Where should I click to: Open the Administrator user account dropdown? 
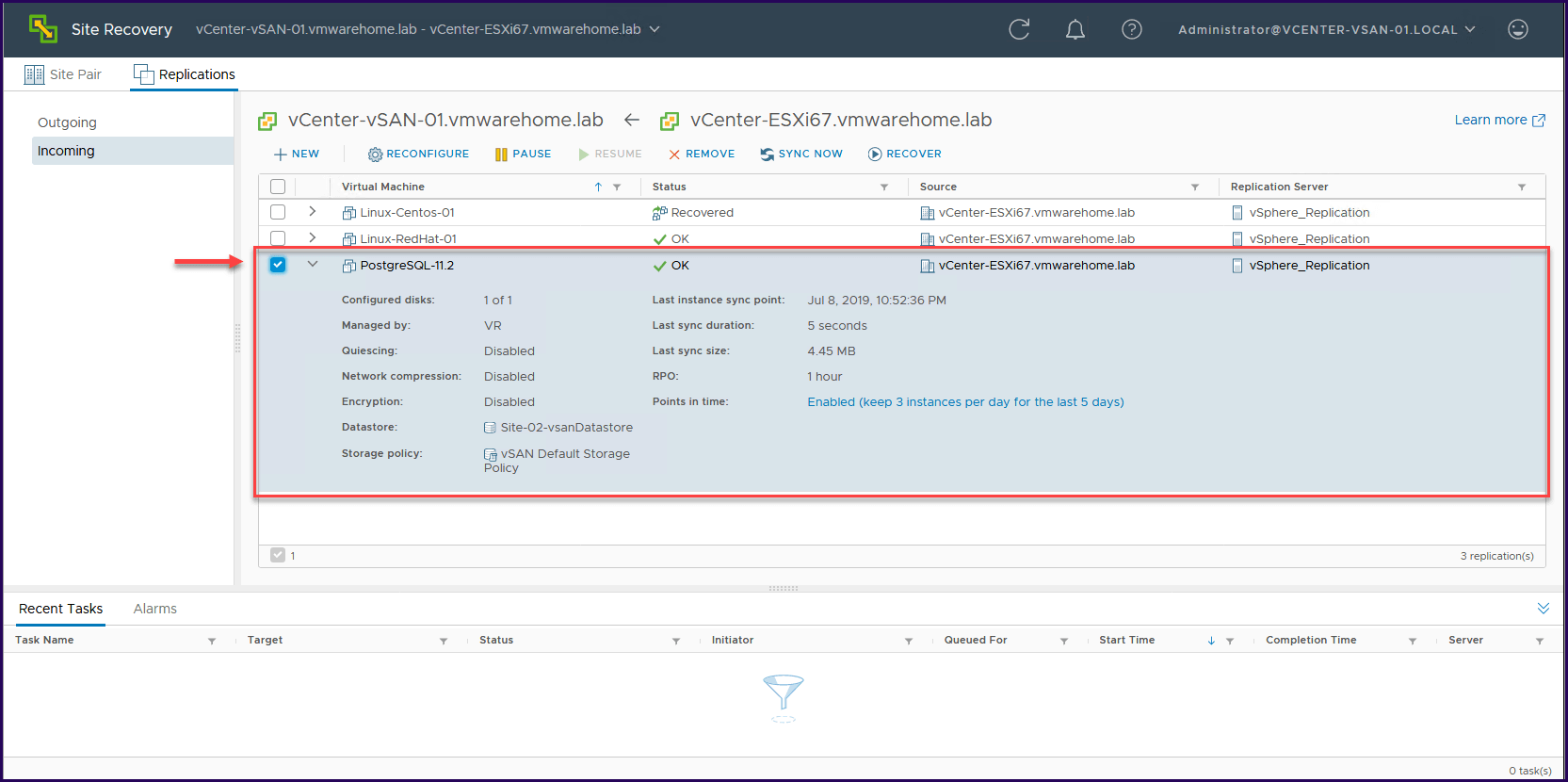click(x=1327, y=29)
